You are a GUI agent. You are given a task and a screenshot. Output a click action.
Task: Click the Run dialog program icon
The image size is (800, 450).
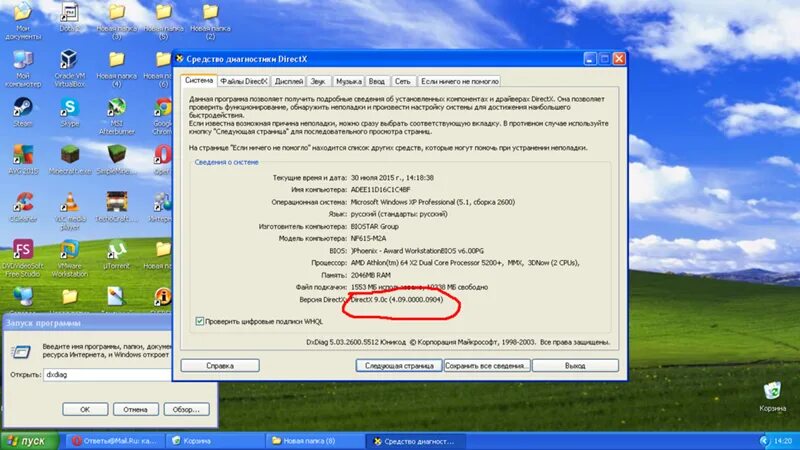pos(21,351)
